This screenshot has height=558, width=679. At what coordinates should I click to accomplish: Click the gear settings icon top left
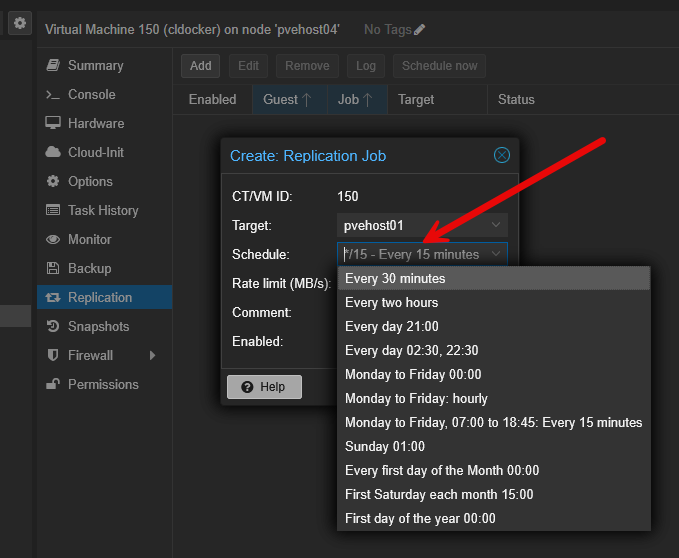pyautogui.click(x=20, y=23)
